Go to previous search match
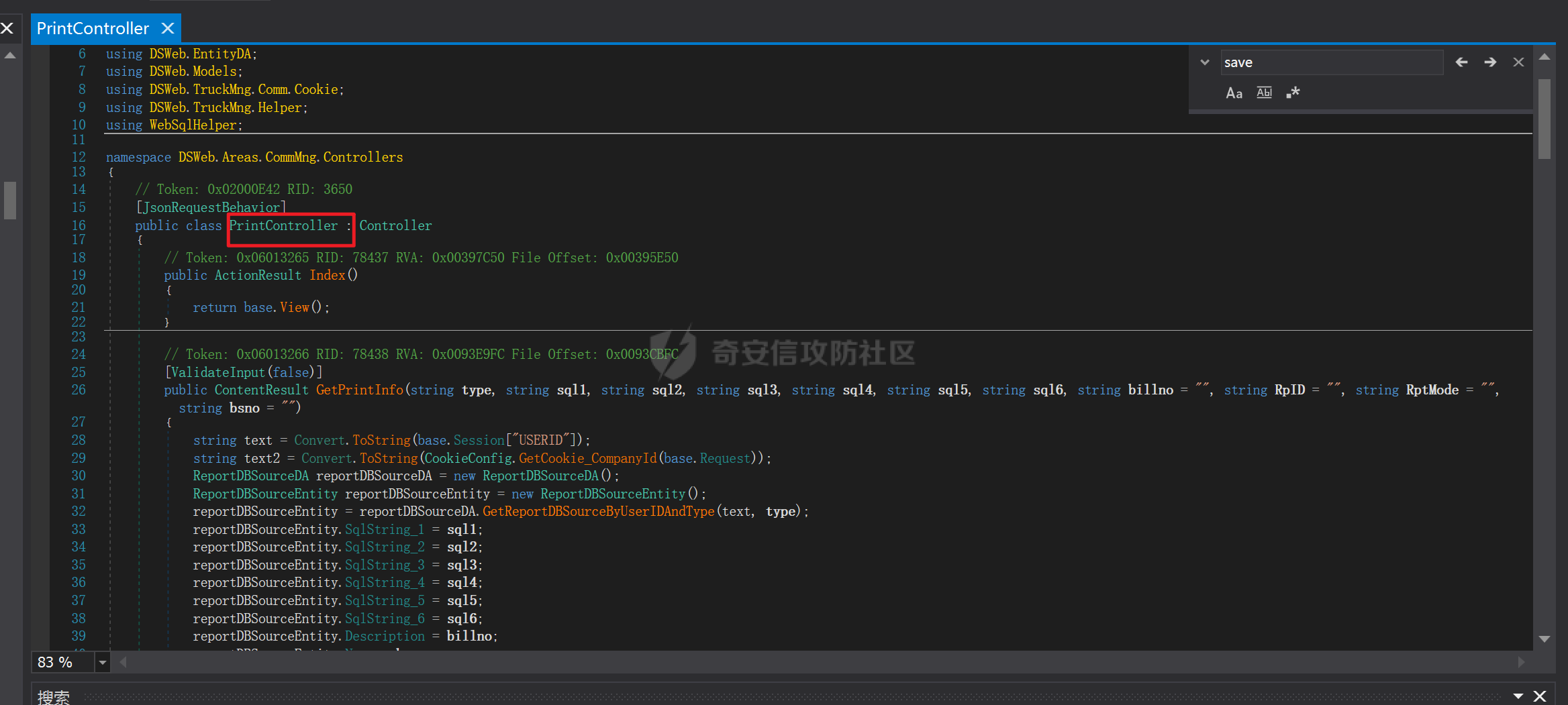1568x705 pixels. click(x=1461, y=62)
